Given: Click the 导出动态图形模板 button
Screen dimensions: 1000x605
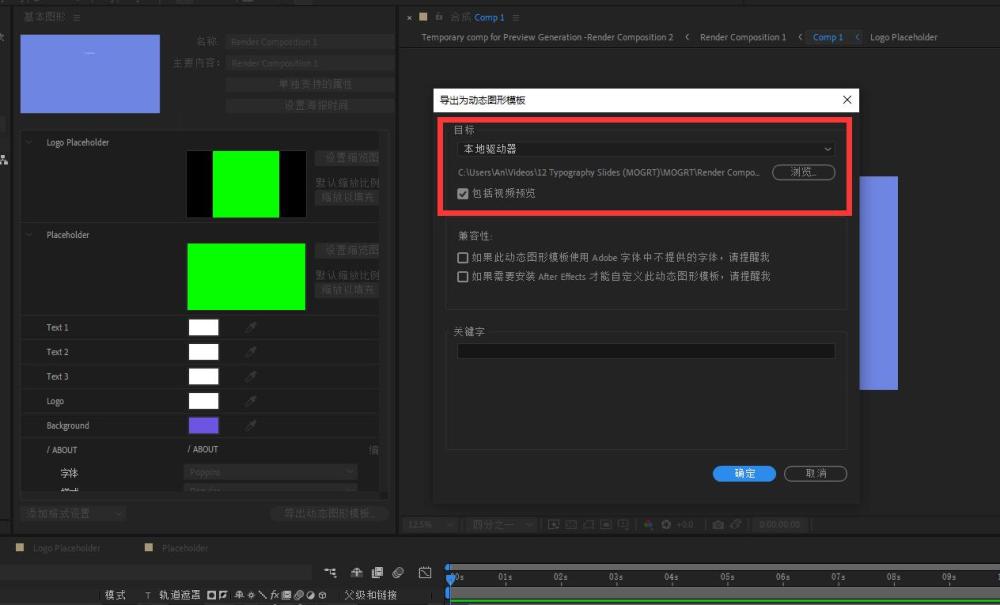Looking at the screenshot, I should (328, 513).
